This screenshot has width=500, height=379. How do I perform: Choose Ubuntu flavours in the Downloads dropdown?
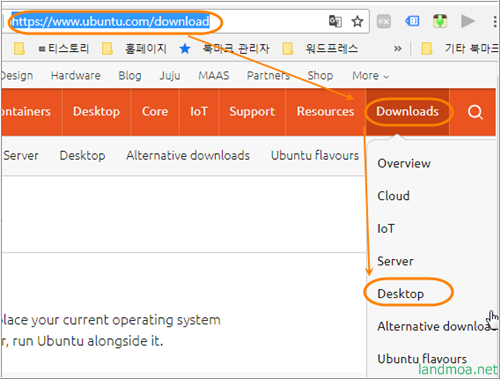(x=422, y=359)
